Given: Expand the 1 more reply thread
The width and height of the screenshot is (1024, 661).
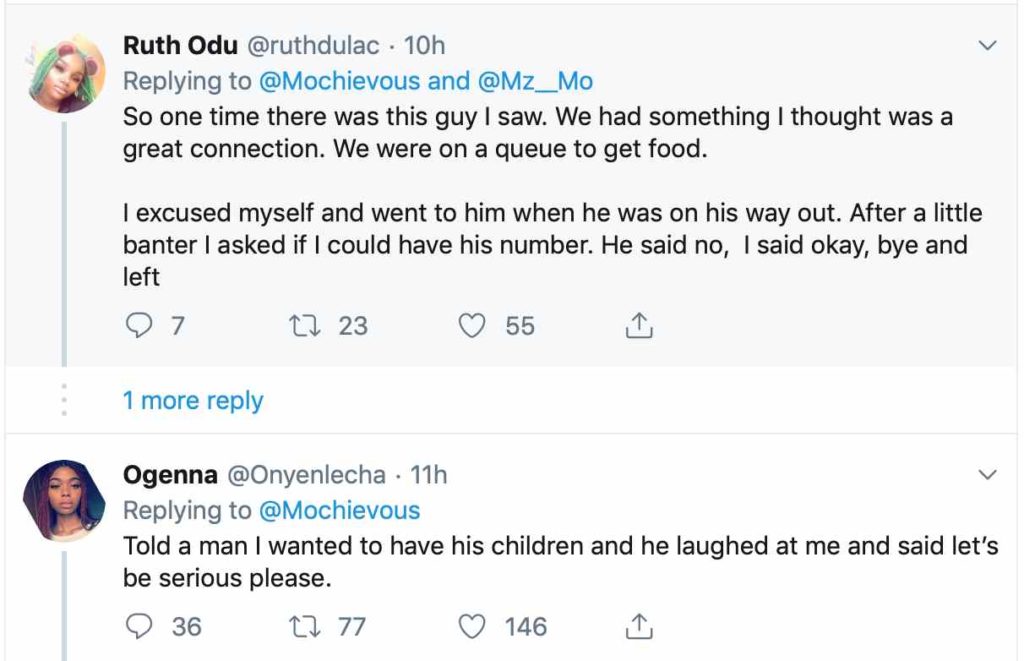Looking at the screenshot, I should click(x=193, y=401).
